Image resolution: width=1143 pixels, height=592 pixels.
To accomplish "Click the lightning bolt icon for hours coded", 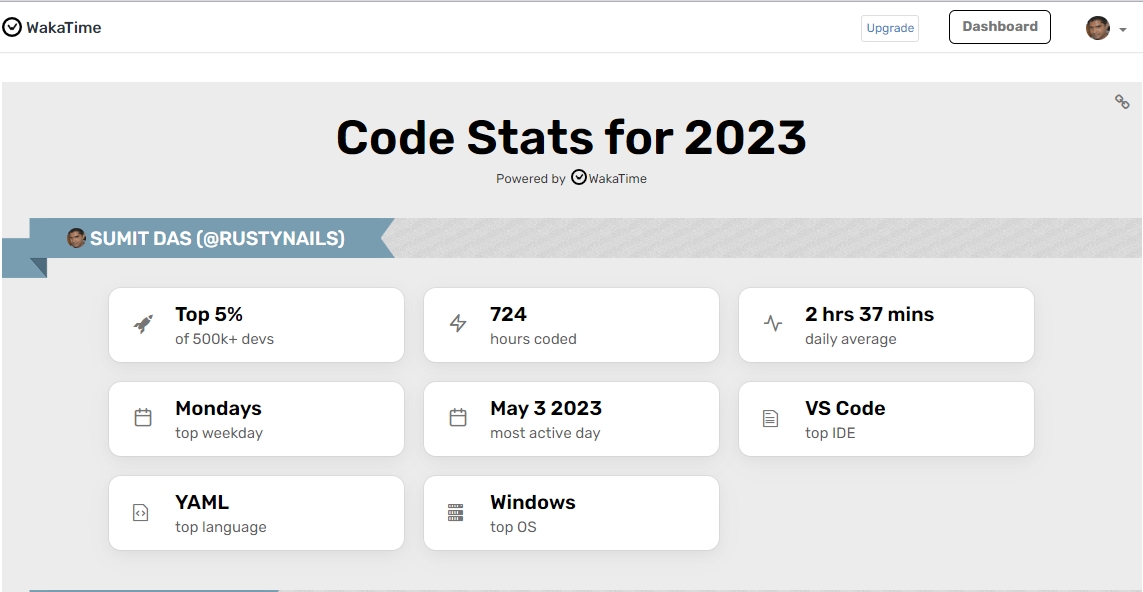I will 458,324.
